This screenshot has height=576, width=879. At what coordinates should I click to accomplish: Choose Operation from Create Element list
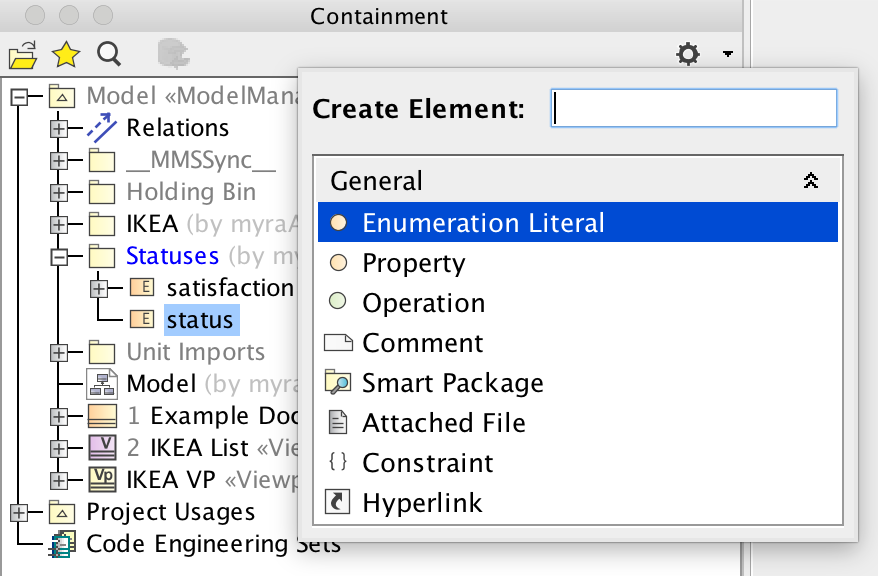[578, 302]
